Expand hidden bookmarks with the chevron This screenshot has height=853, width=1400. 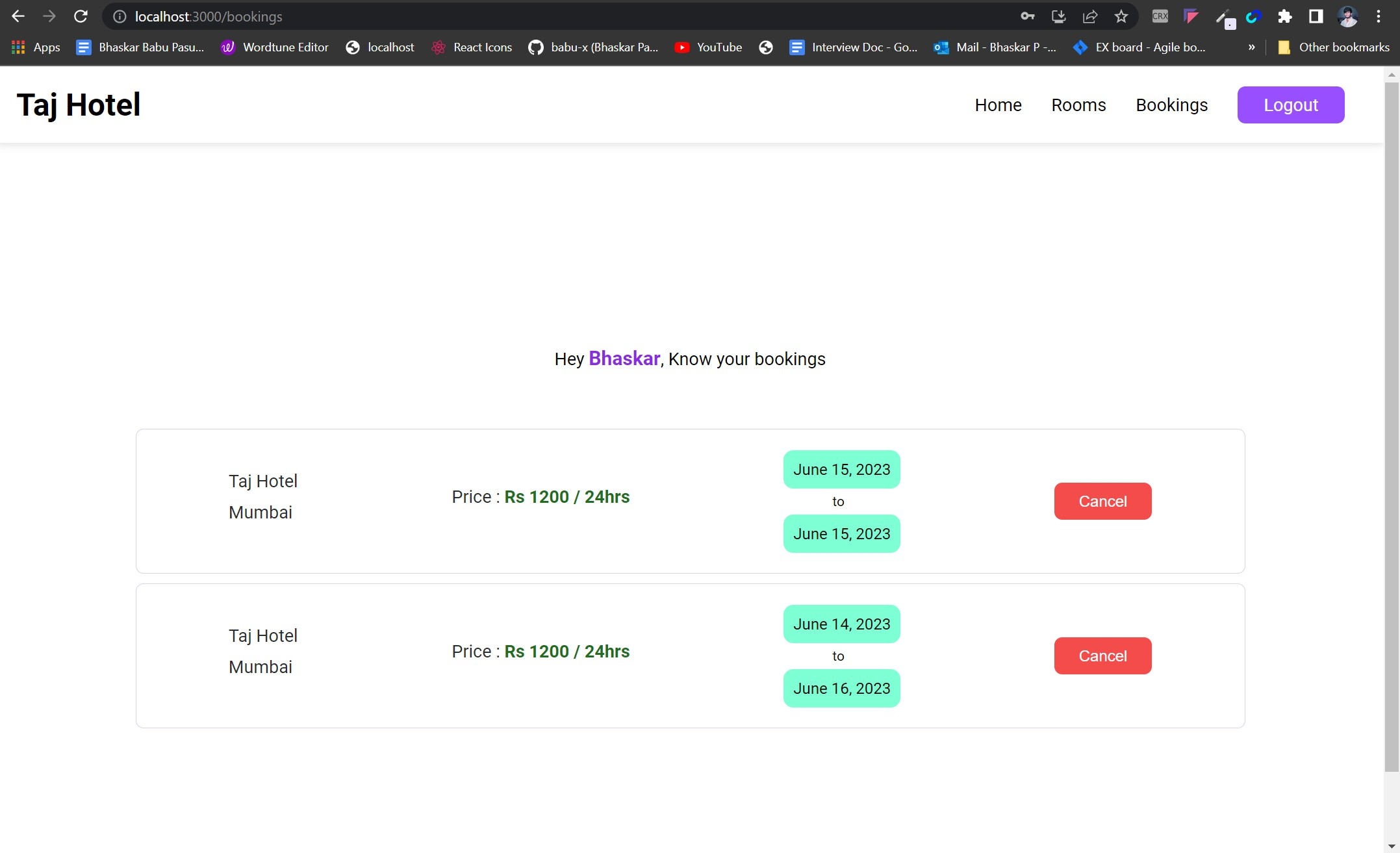[x=1249, y=47]
